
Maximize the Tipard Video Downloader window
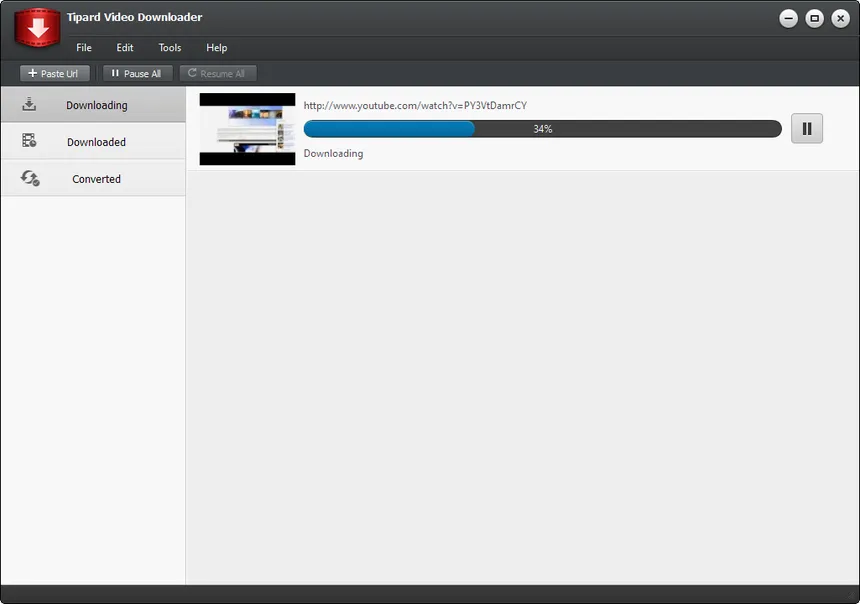click(814, 18)
